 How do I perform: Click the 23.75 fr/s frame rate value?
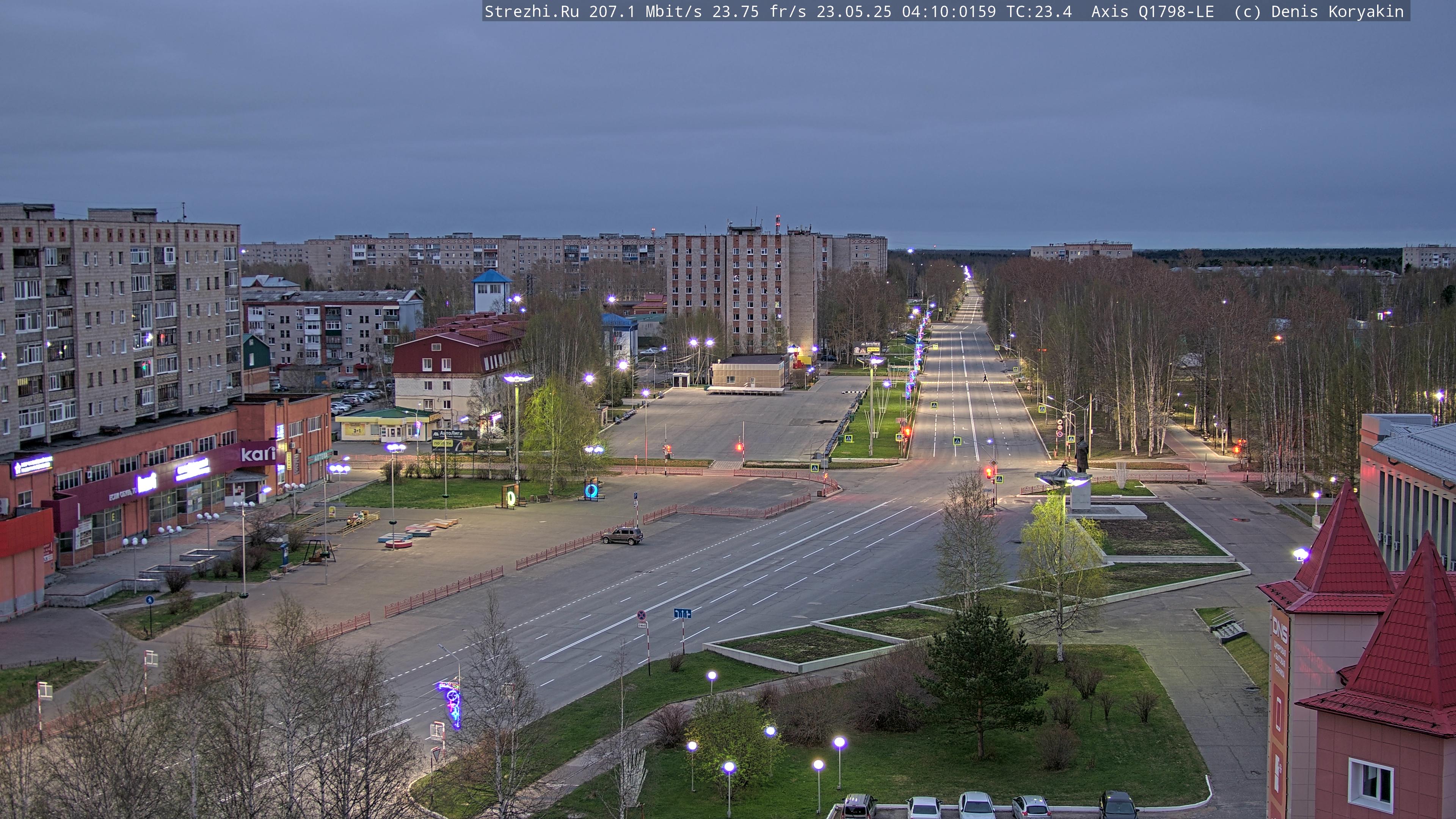pos(759,11)
